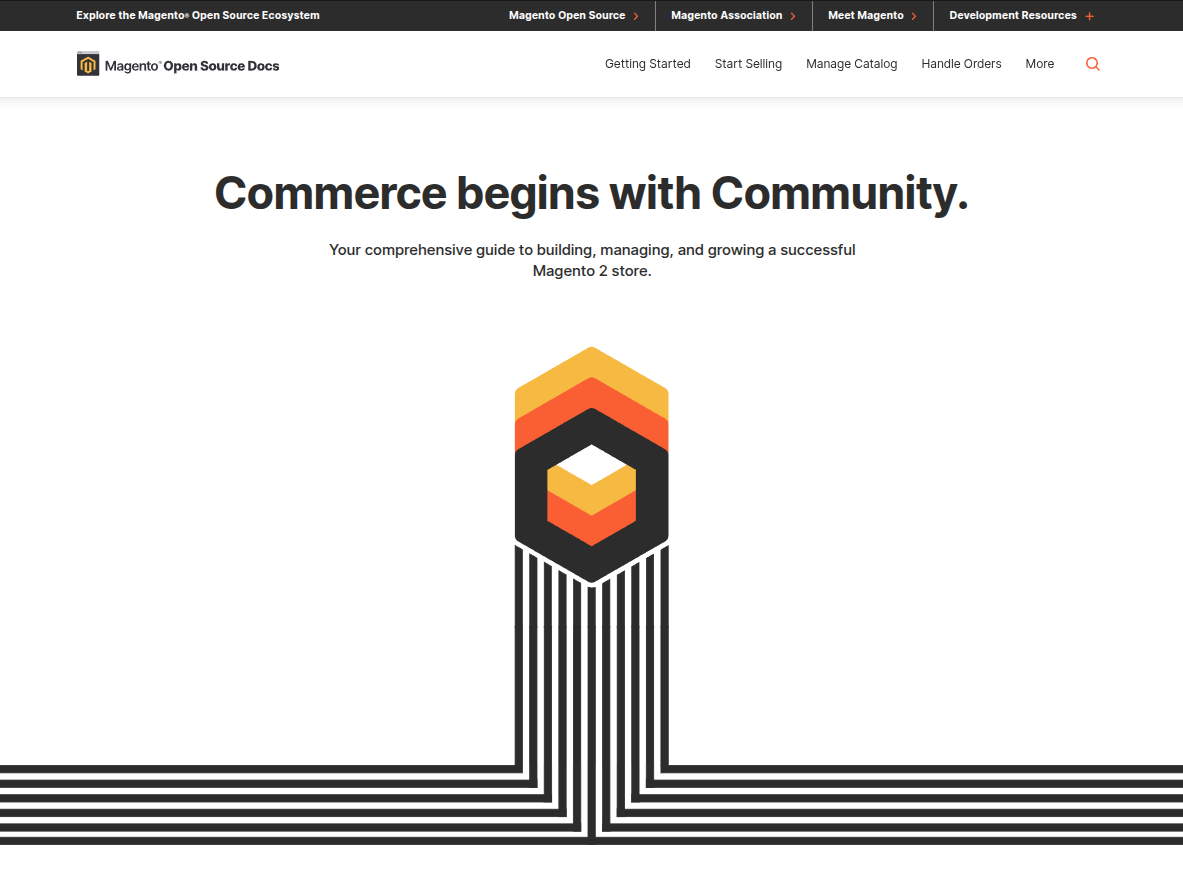Image resolution: width=1183 pixels, height=887 pixels.
Task: Follow the Magento Open Source link
Action: point(566,16)
